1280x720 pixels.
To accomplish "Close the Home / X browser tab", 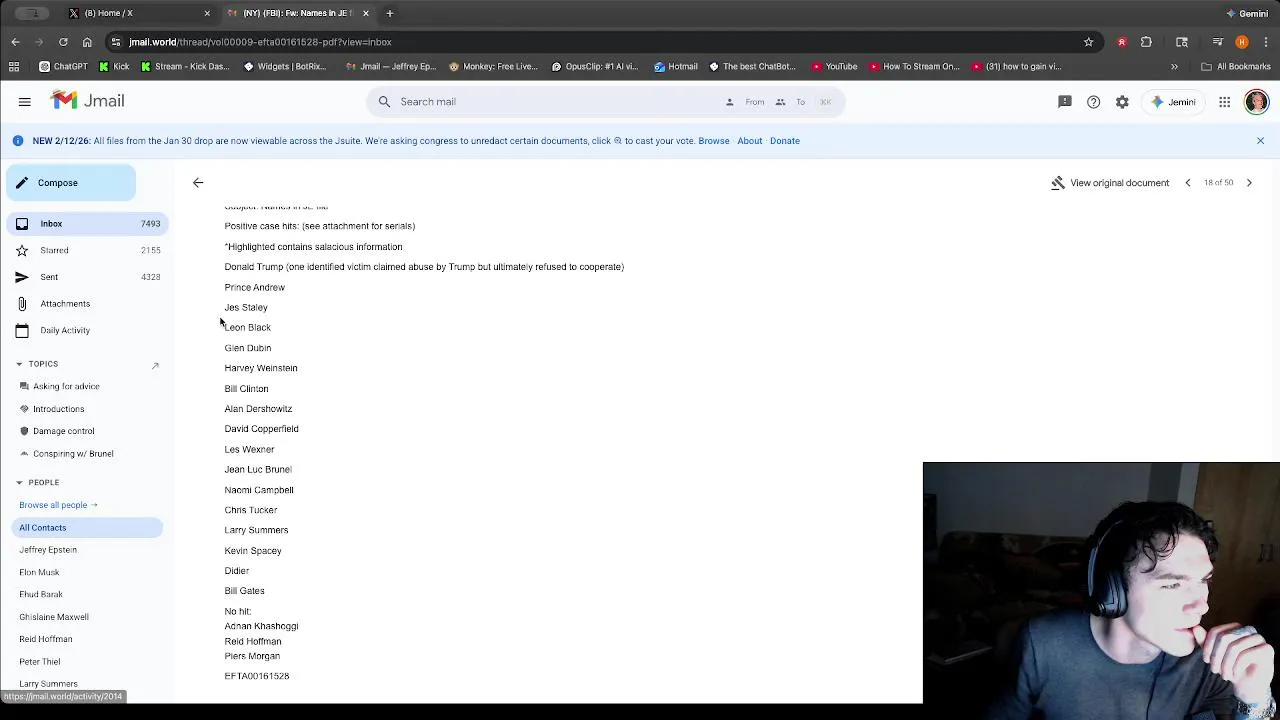I will point(207,13).
